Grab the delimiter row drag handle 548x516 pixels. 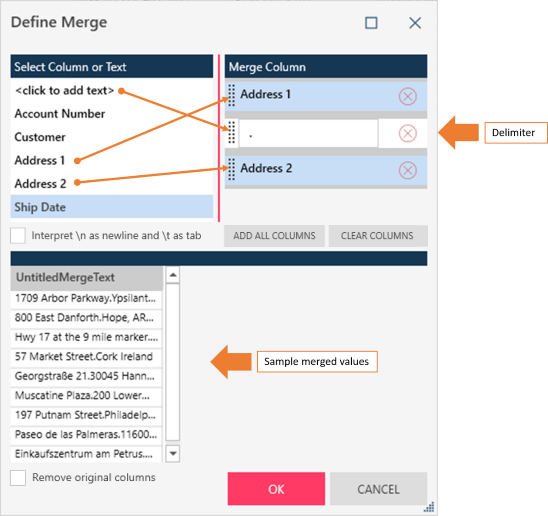231,132
